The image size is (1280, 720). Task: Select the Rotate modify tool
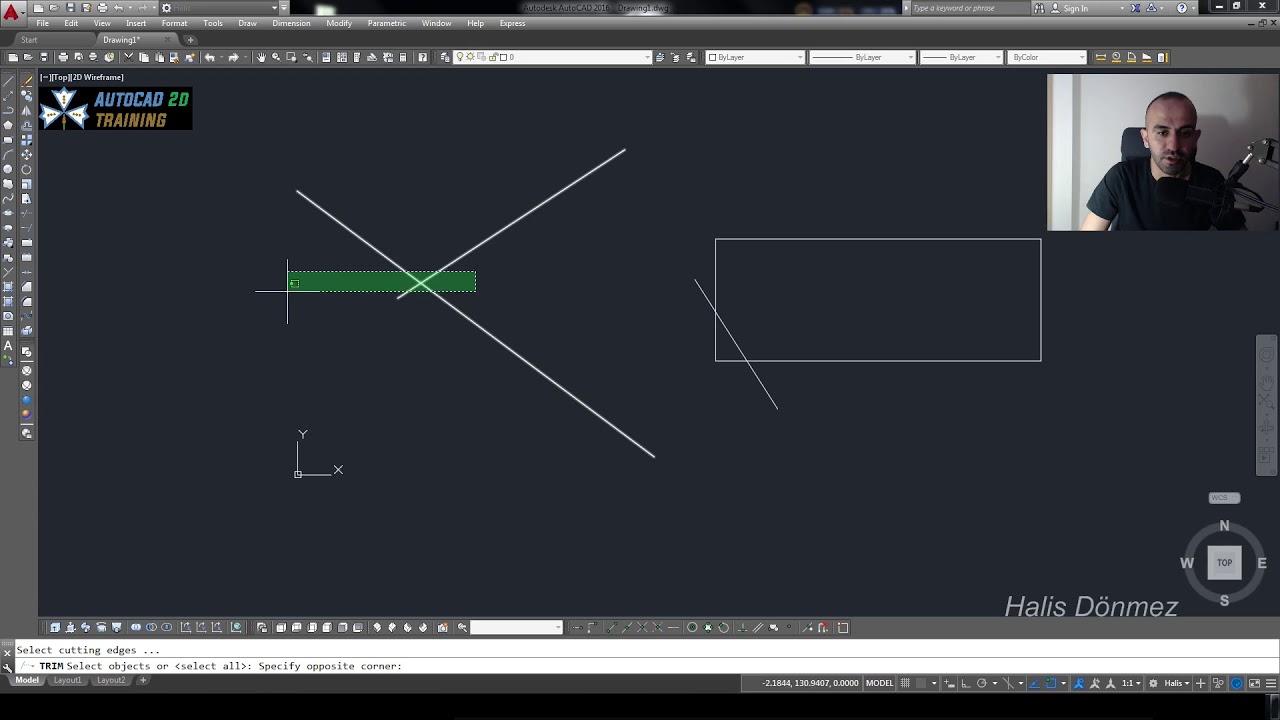(x=26, y=169)
